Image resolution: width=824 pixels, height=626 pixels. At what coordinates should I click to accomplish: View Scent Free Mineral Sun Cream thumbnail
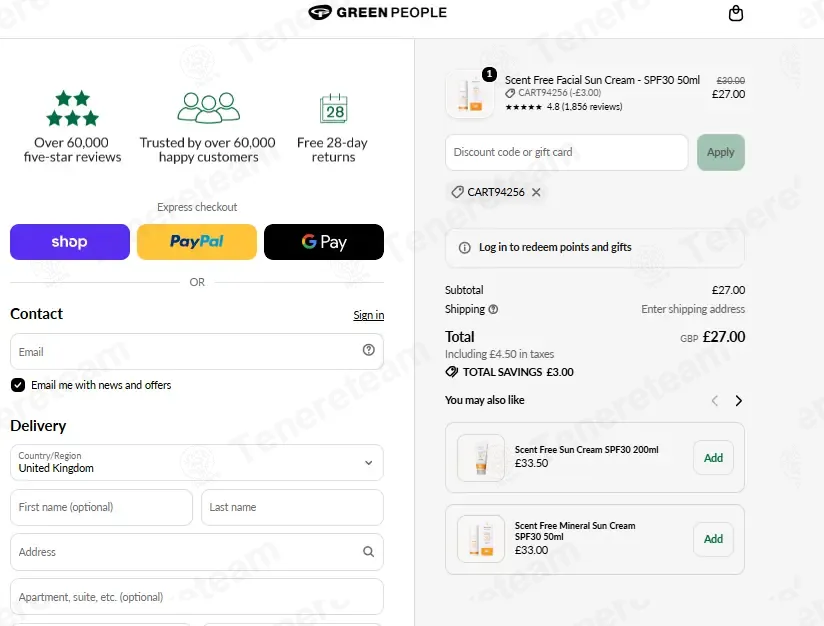[x=481, y=539]
